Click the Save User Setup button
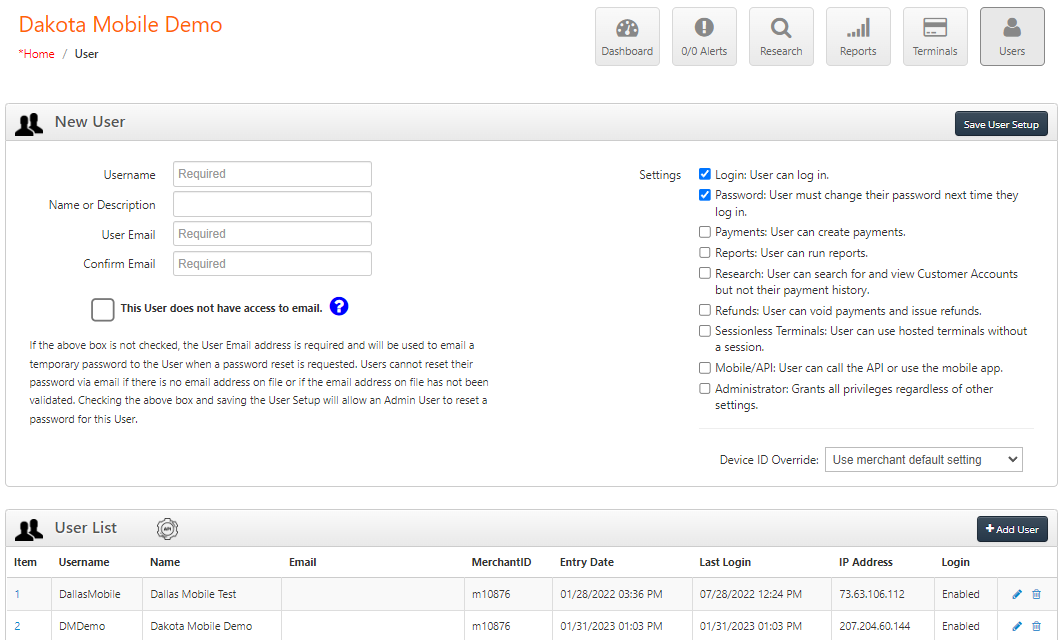The image size is (1060, 640). pyautogui.click(x=1001, y=123)
